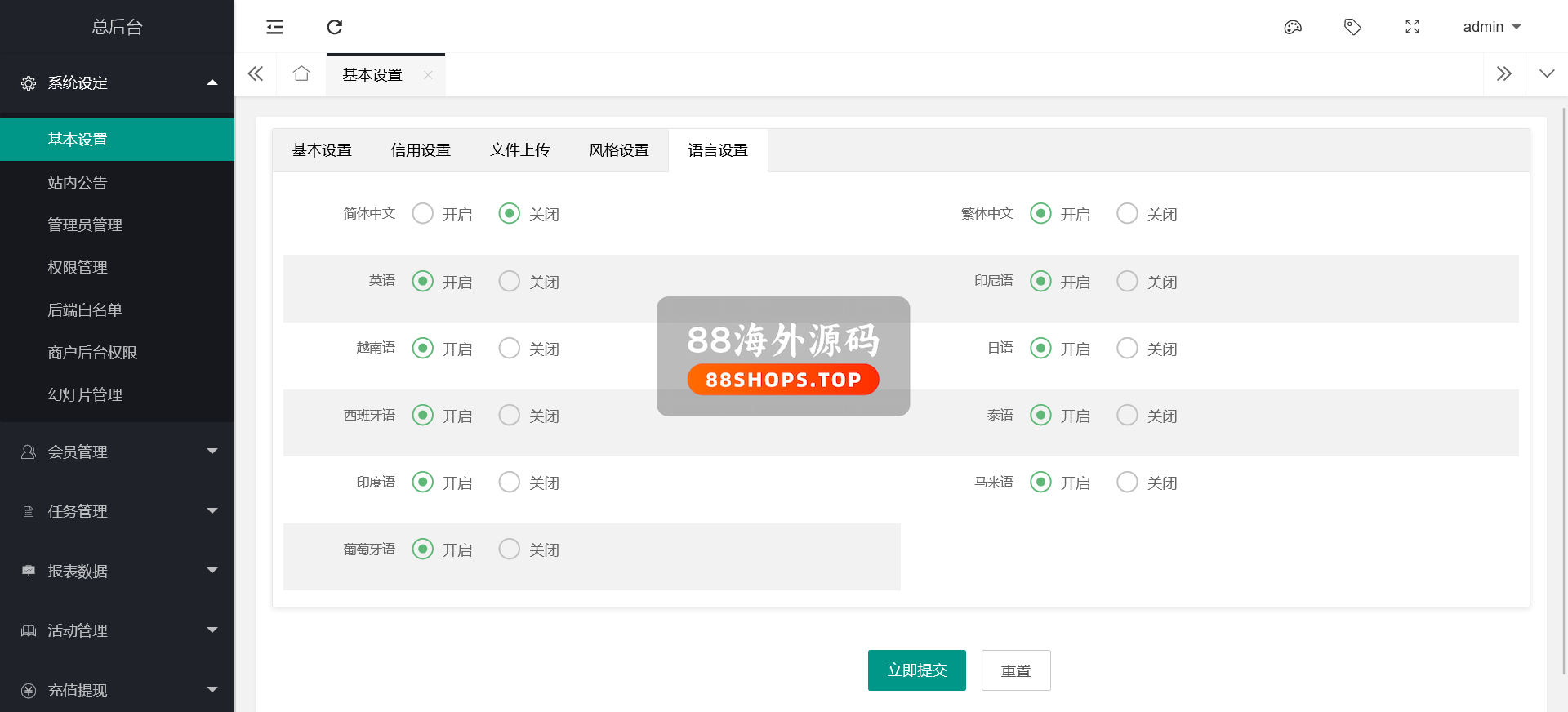This screenshot has height=712, width=1568.
Task: Click the tag note icon
Action: pyautogui.click(x=1352, y=27)
